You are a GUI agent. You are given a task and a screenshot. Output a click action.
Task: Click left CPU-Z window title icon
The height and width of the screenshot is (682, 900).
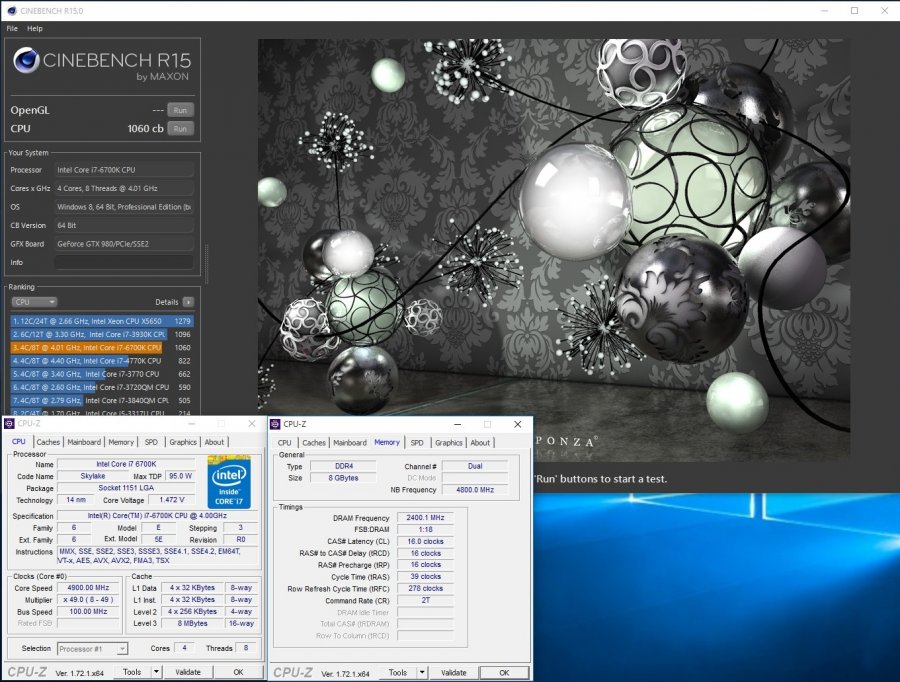pos(9,424)
